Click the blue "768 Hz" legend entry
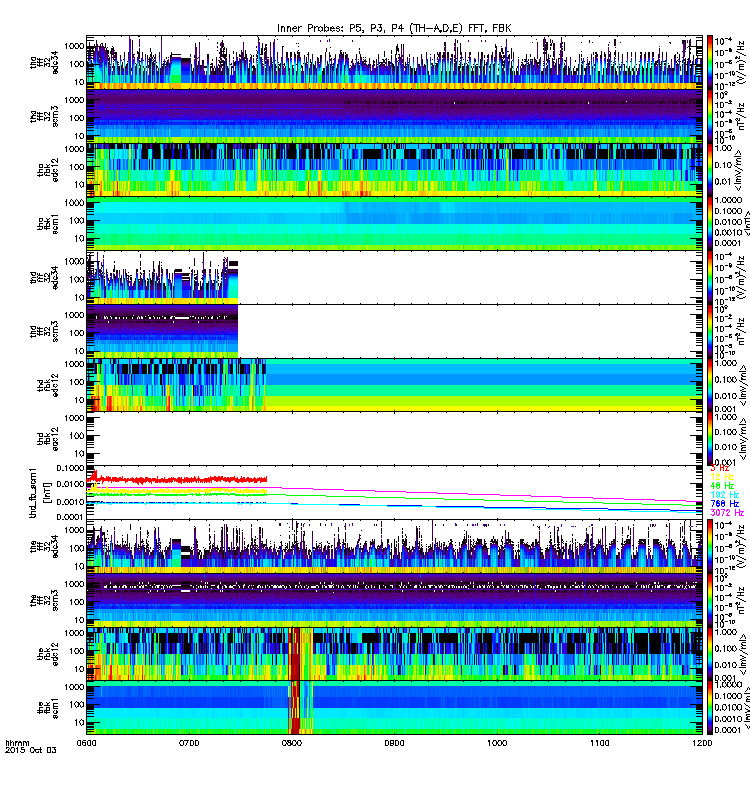Screen dimensions: 750x800 click(x=724, y=504)
